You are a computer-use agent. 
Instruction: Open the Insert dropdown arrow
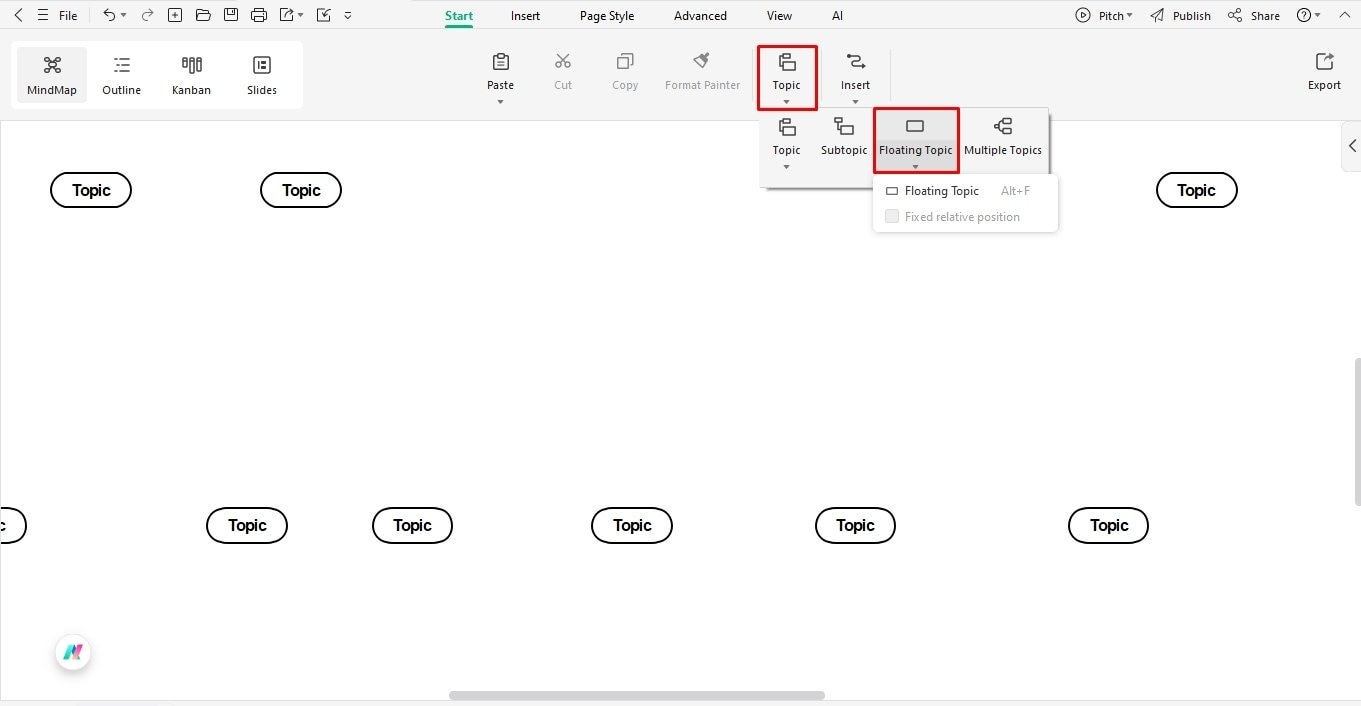tap(855, 101)
